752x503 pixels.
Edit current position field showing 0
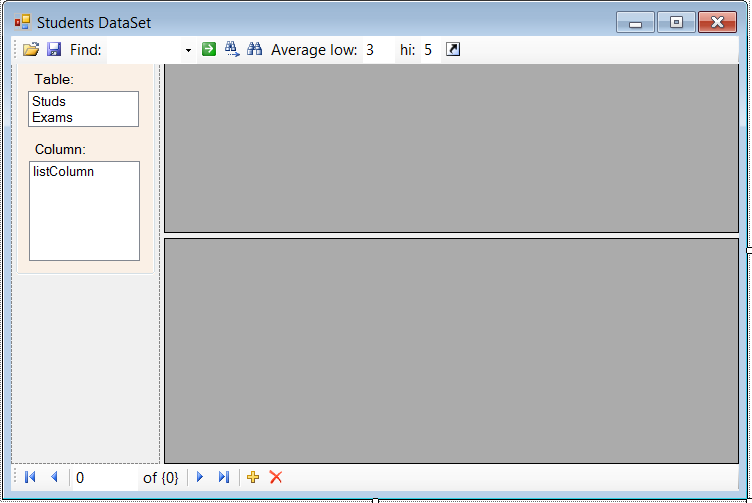104,478
